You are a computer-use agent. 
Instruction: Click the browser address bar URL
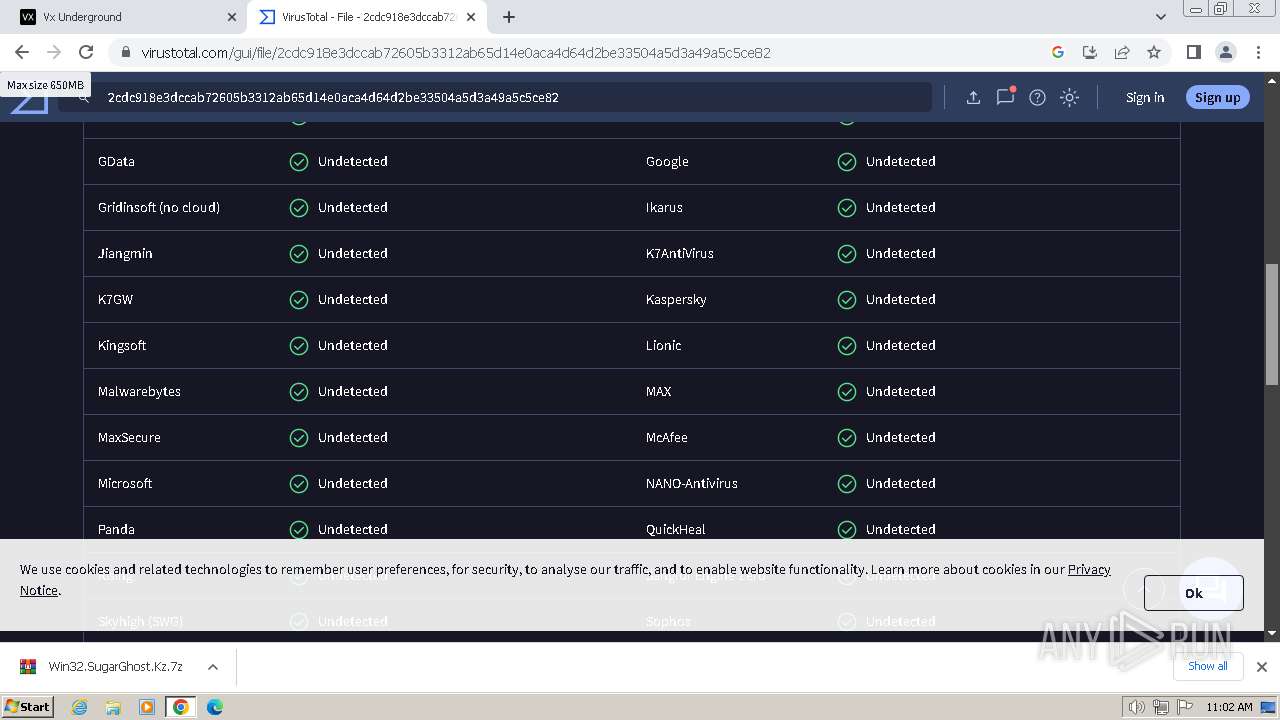[456, 52]
